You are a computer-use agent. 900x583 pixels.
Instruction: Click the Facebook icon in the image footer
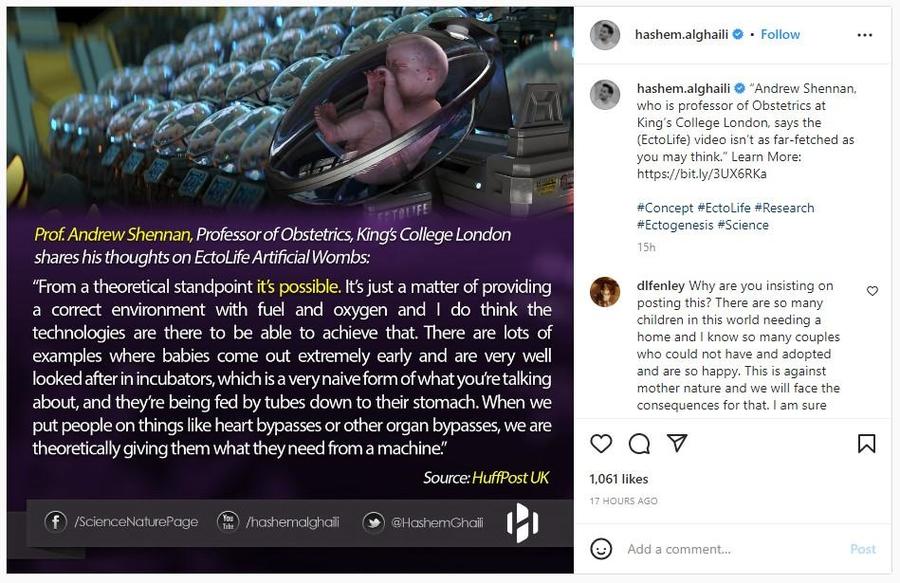pyautogui.click(x=55, y=521)
